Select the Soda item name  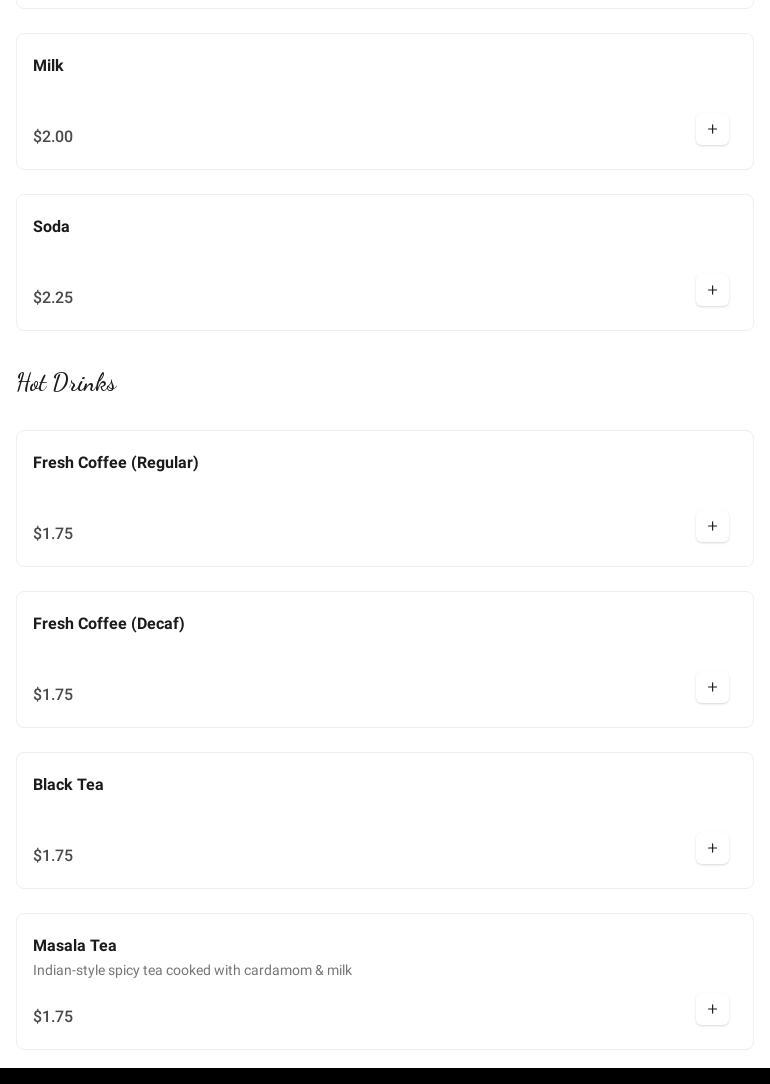[x=51, y=227]
